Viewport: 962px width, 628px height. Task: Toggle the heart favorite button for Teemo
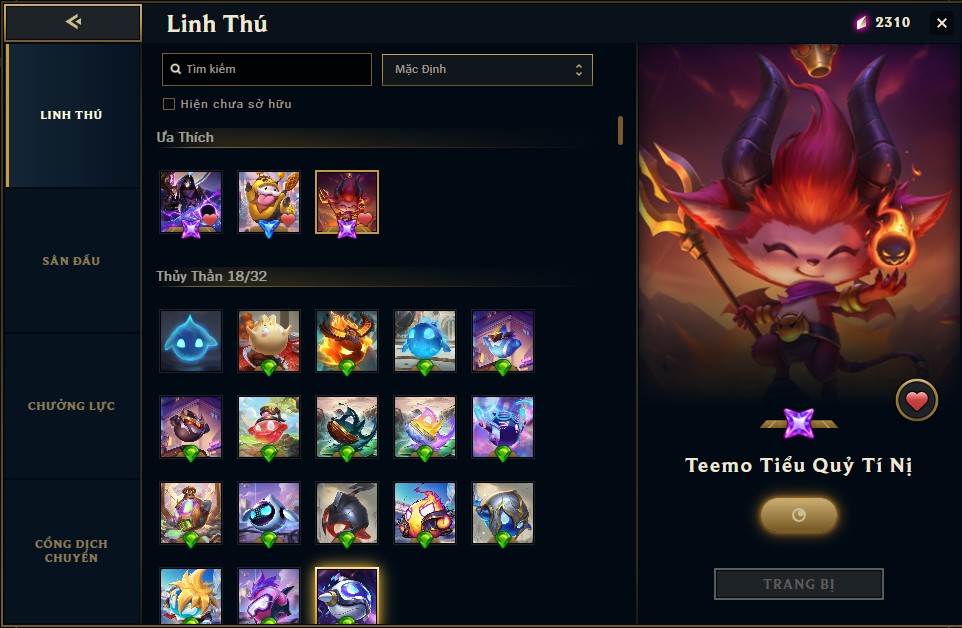pyautogui.click(x=917, y=400)
